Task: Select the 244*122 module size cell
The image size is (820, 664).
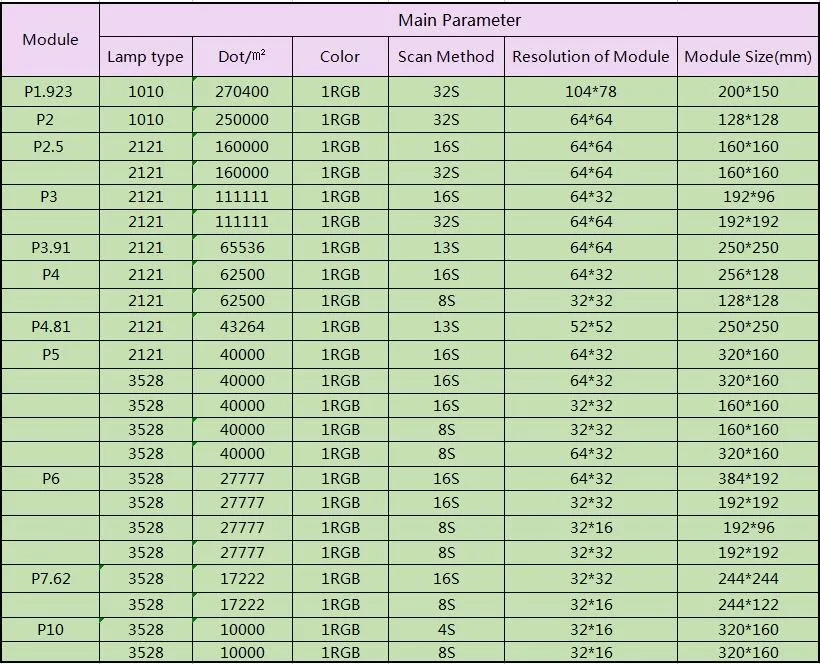Action: pyautogui.click(x=748, y=604)
